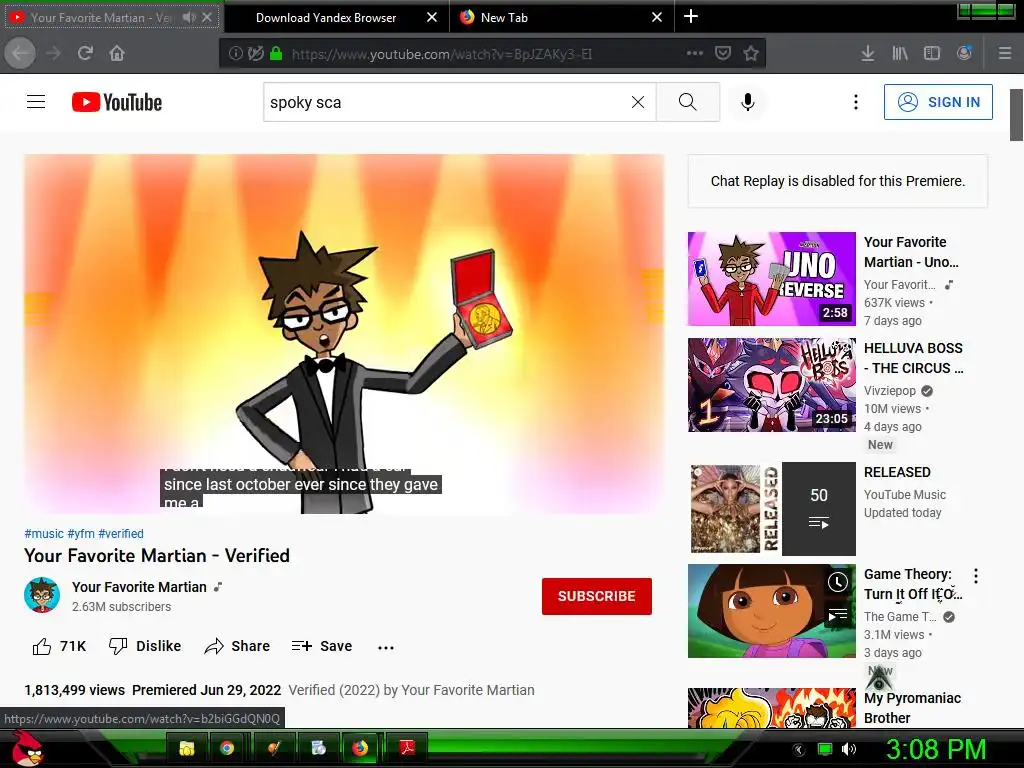Open YouTube settings three-dot menu
This screenshot has width=1024, height=768.
pos(856,102)
